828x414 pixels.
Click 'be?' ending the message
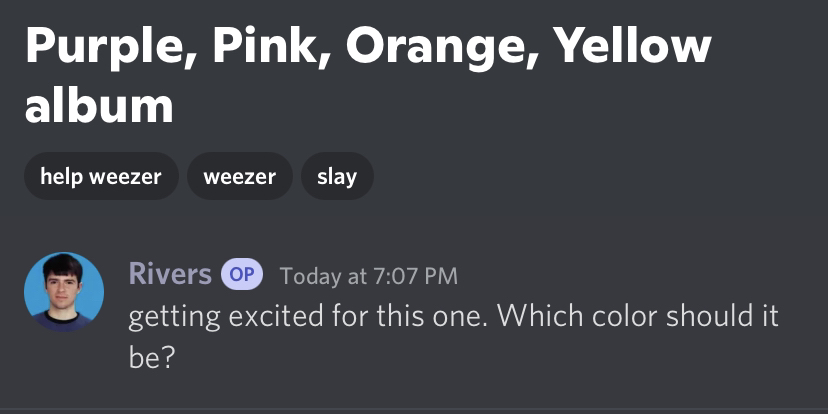pos(152,357)
